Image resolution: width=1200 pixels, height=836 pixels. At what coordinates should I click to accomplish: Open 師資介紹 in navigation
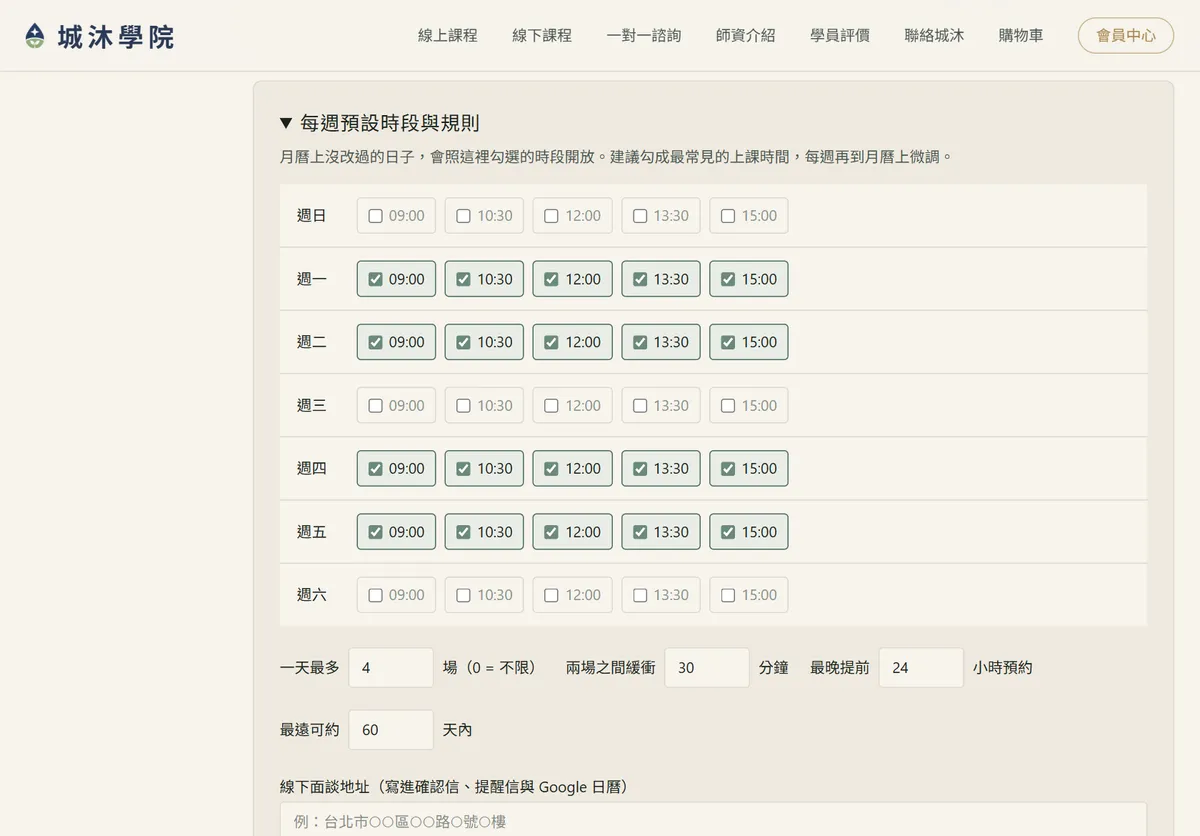[746, 35]
